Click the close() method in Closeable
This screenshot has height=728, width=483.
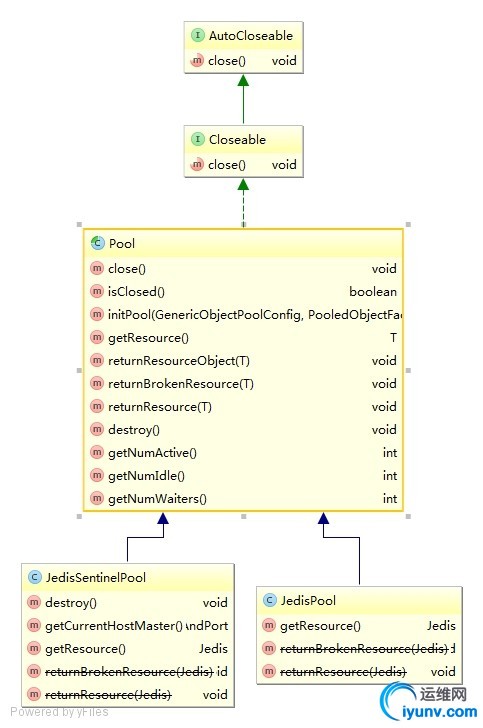point(227,165)
